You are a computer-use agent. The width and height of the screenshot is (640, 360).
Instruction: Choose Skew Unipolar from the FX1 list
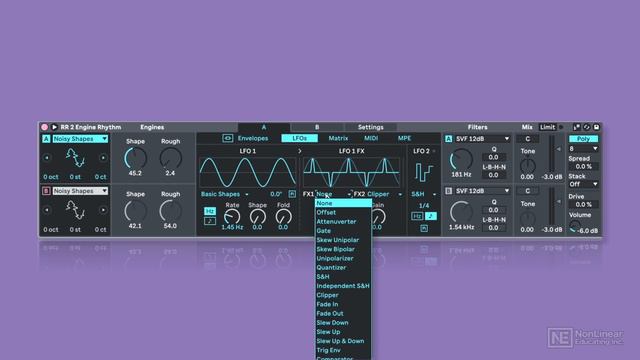tap(343, 240)
